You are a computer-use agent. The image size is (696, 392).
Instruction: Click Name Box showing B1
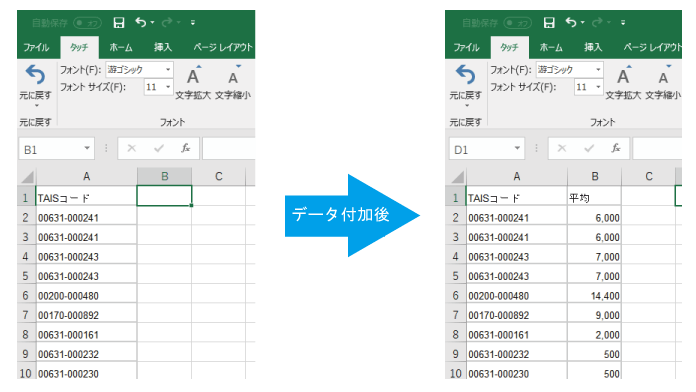(x=57, y=149)
